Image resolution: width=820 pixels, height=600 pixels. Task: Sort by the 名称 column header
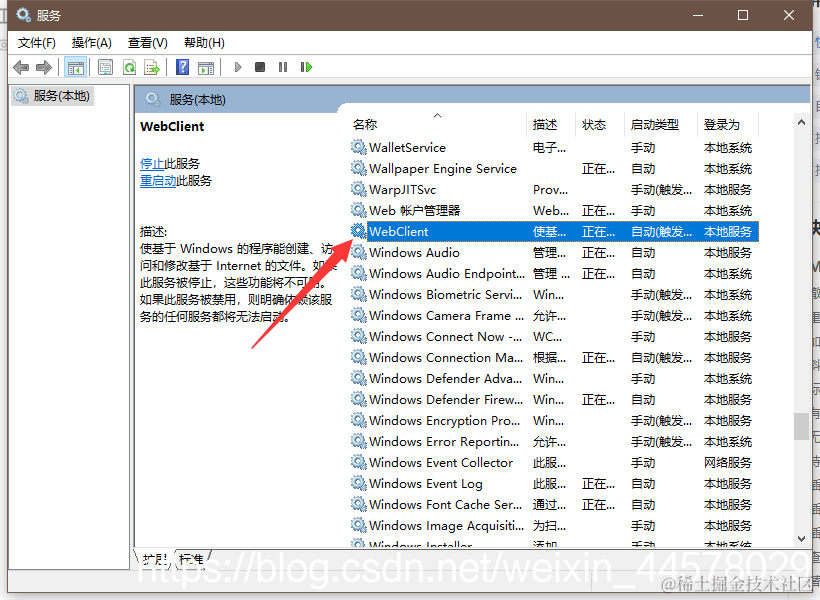point(437,124)
